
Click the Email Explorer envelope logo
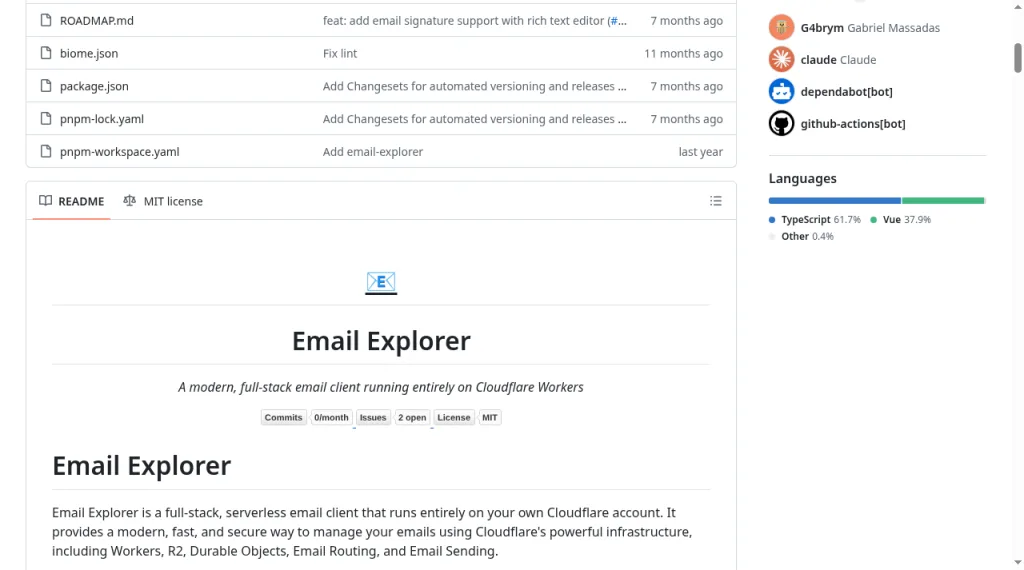click(x=381, y=282)
